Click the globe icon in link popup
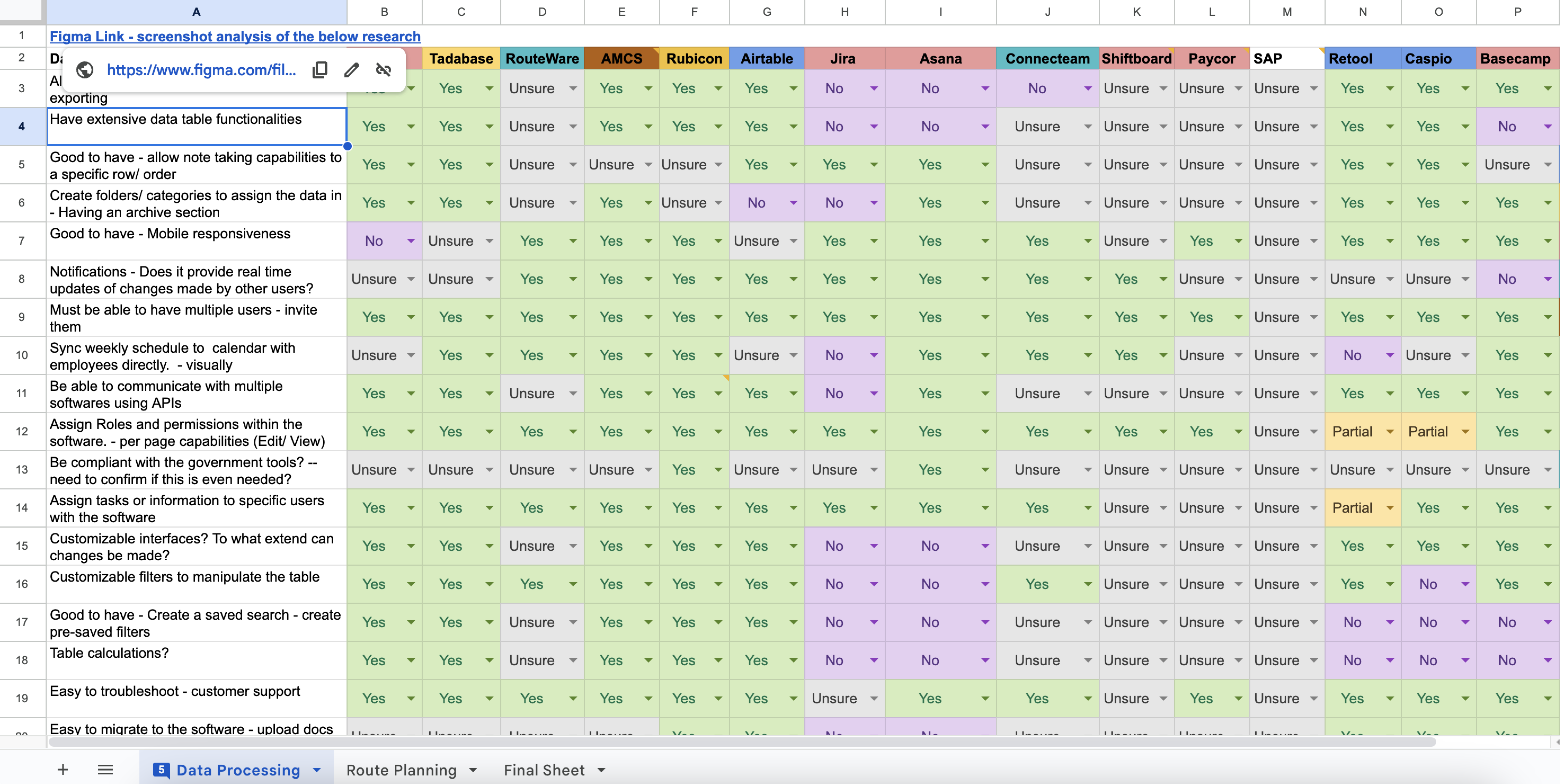 click(85, 70)
